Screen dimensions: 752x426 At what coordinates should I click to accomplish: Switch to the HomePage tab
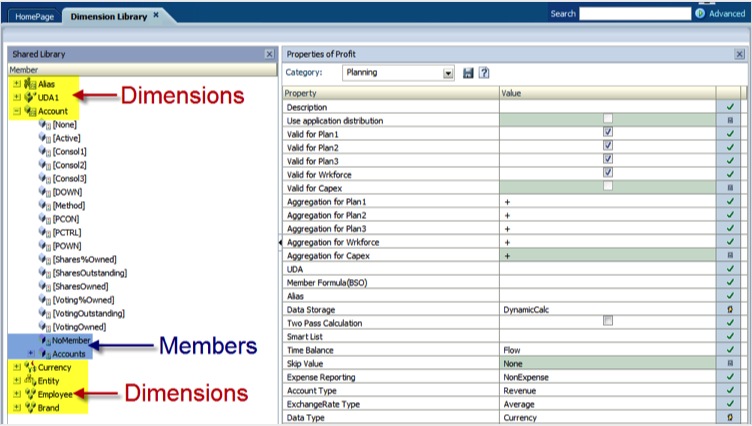tap(35, 16)
